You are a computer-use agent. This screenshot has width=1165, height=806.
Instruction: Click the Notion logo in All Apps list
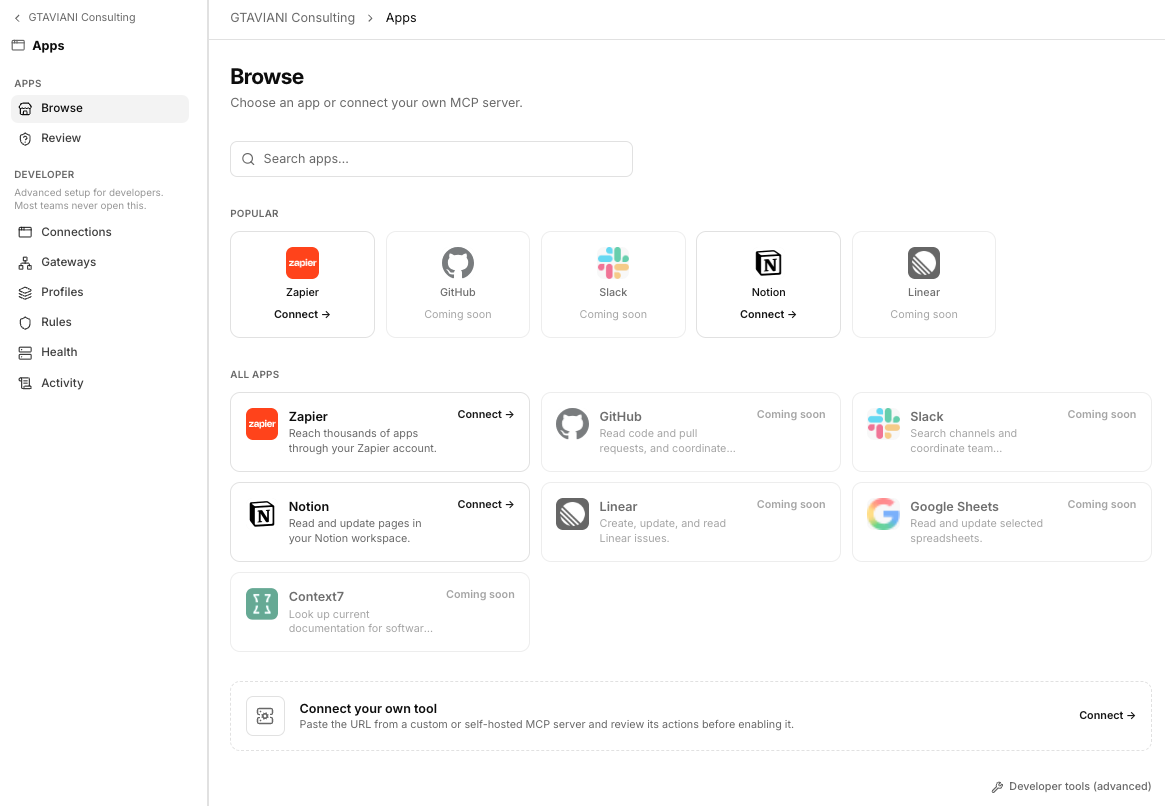click(262, 514)
